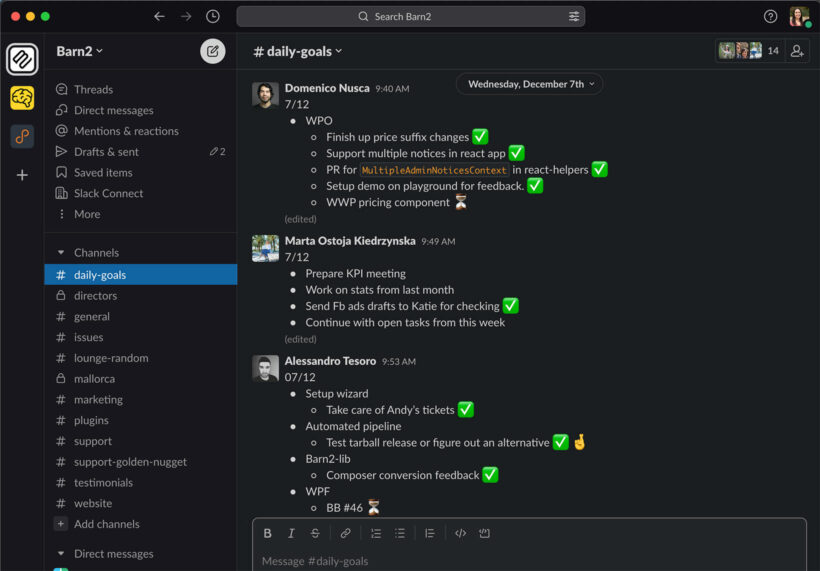Click the Message #daily-goals input

tap(529, 561)
